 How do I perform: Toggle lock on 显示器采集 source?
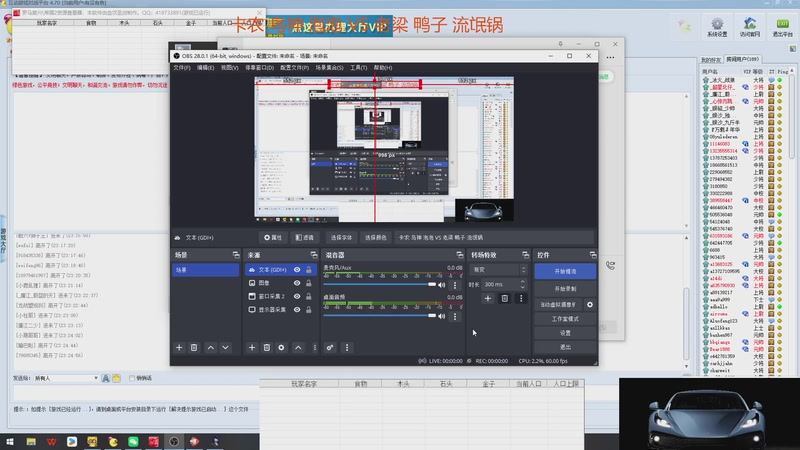(309, 309)
